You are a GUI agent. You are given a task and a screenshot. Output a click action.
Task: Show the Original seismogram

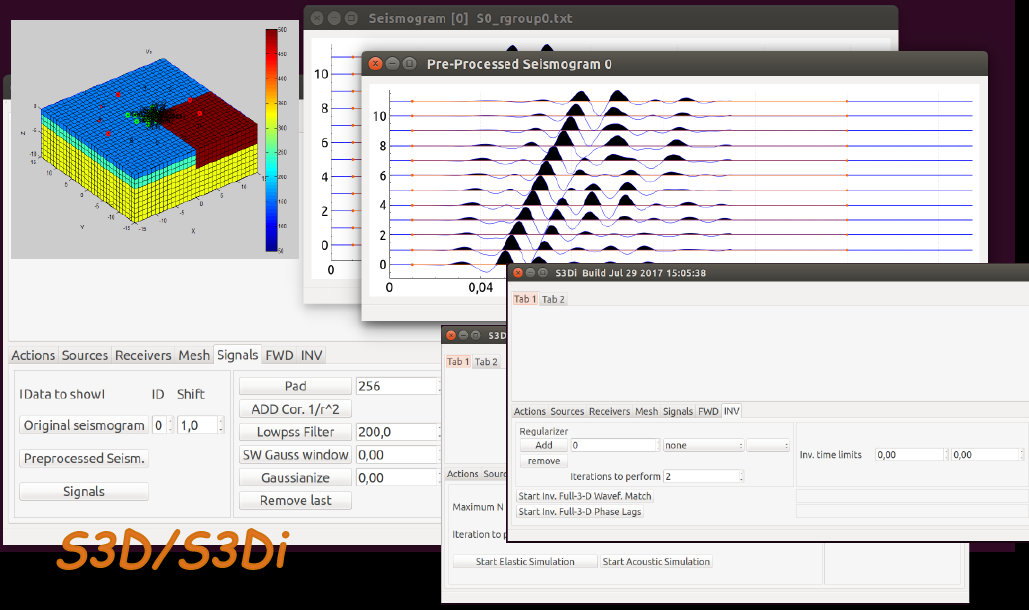(x=84, y=425)
